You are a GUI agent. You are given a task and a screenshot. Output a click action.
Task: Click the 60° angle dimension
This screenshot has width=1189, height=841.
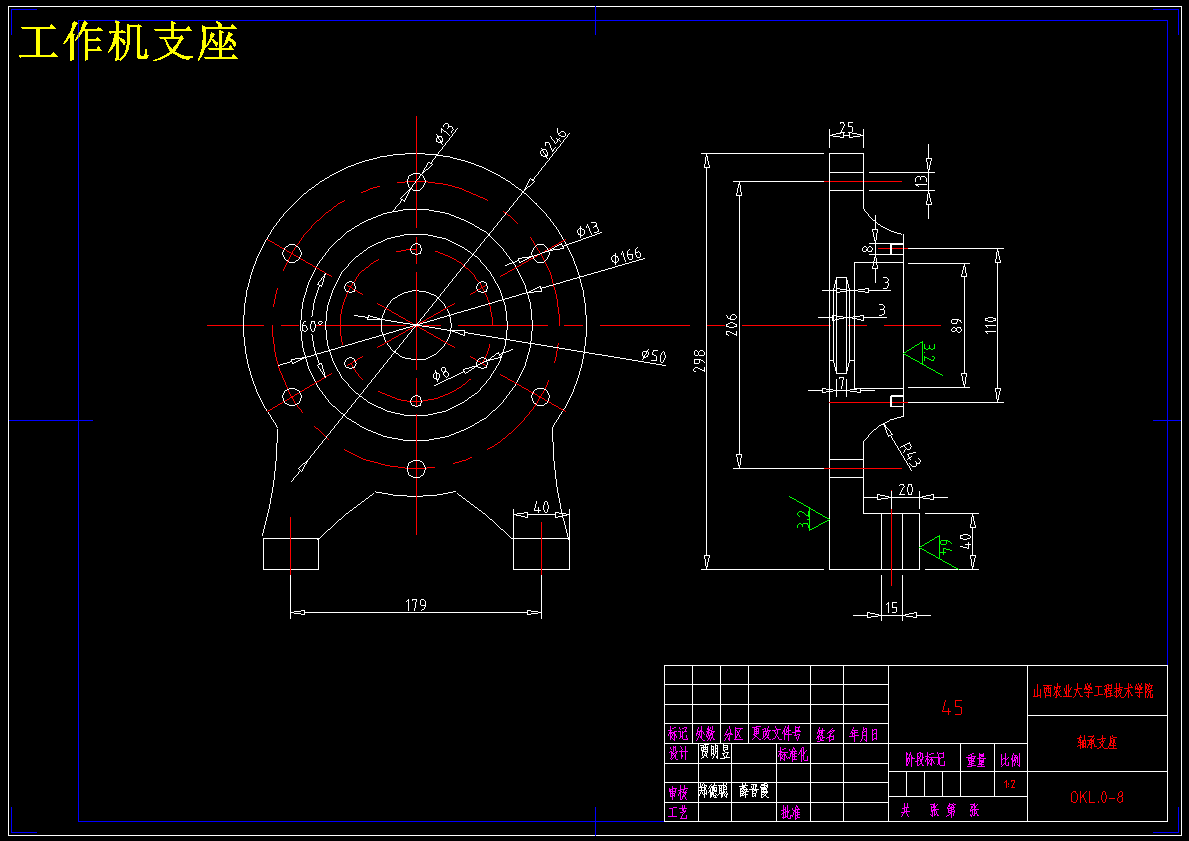click(312, 326)
